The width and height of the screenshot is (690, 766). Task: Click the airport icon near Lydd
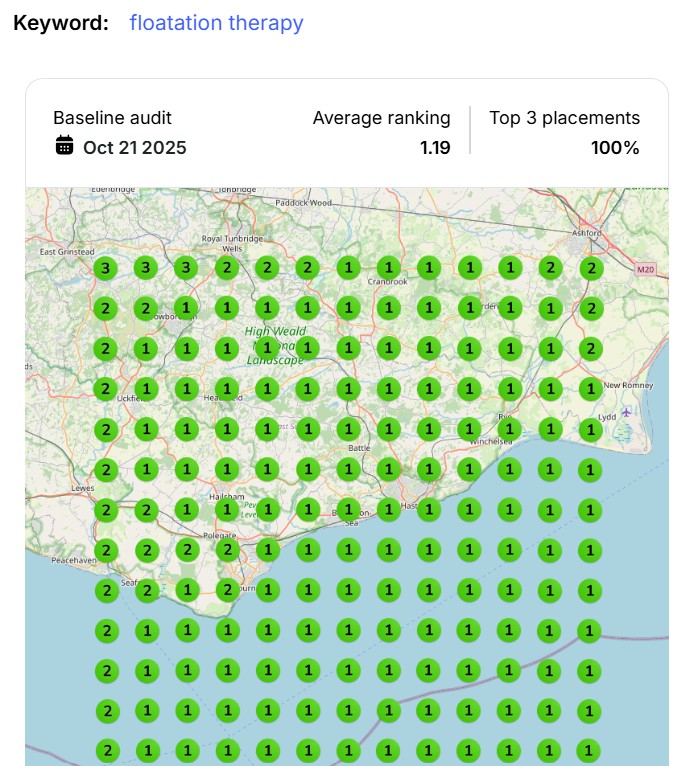coord(626,412)
